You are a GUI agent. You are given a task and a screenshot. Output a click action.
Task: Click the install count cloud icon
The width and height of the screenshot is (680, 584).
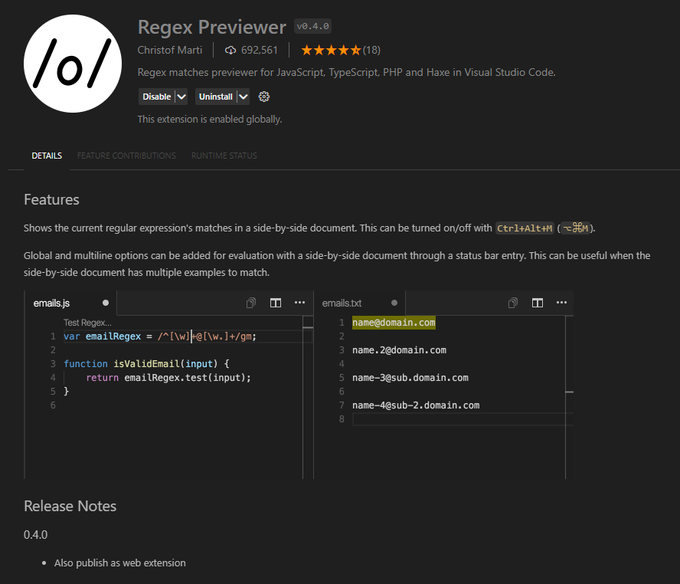tap(230, 50)
